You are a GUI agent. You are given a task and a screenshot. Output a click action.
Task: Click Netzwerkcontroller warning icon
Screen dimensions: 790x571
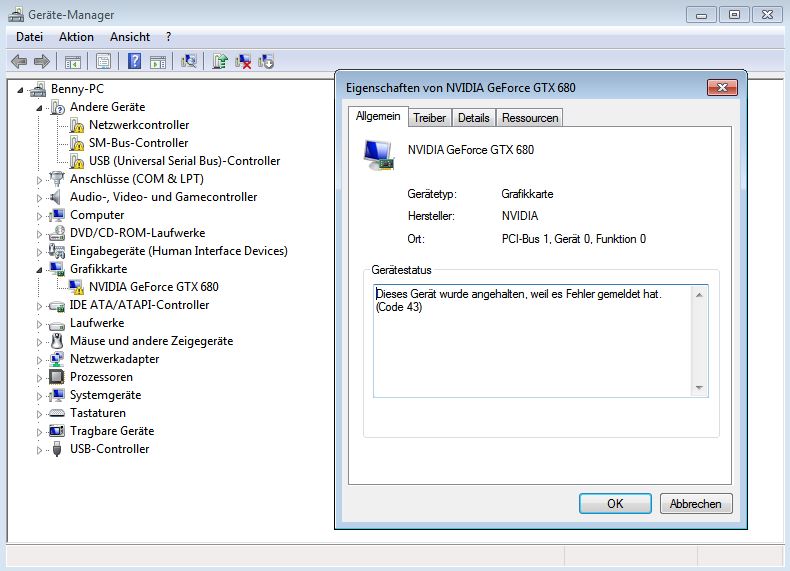tap(77, 125)
